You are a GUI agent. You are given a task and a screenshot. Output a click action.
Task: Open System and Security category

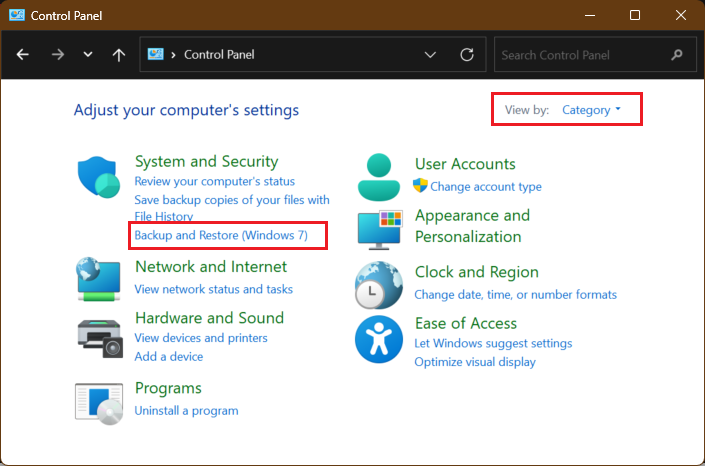pyautogui.click(x=206, y=161)
